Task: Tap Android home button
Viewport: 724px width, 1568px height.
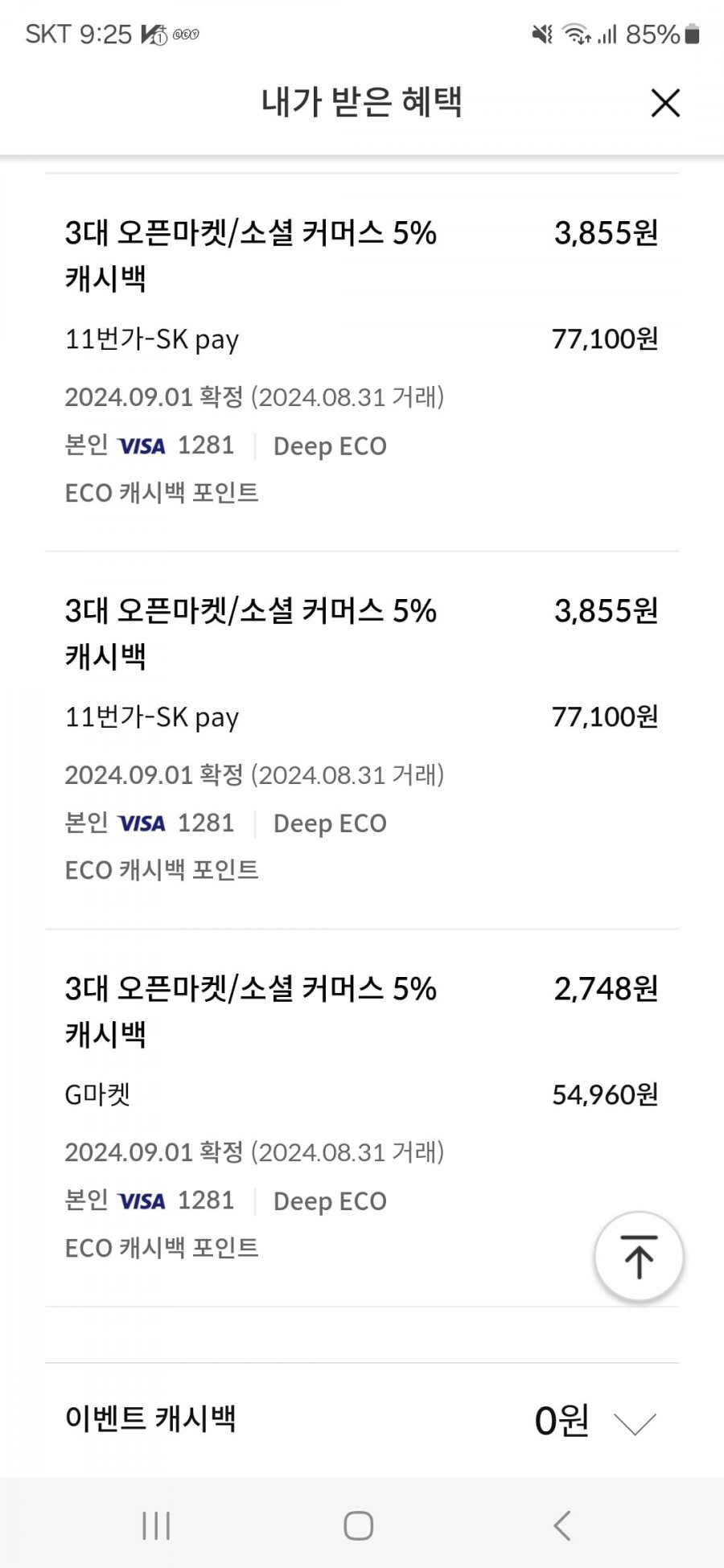Action: (x=359, y=1525)
